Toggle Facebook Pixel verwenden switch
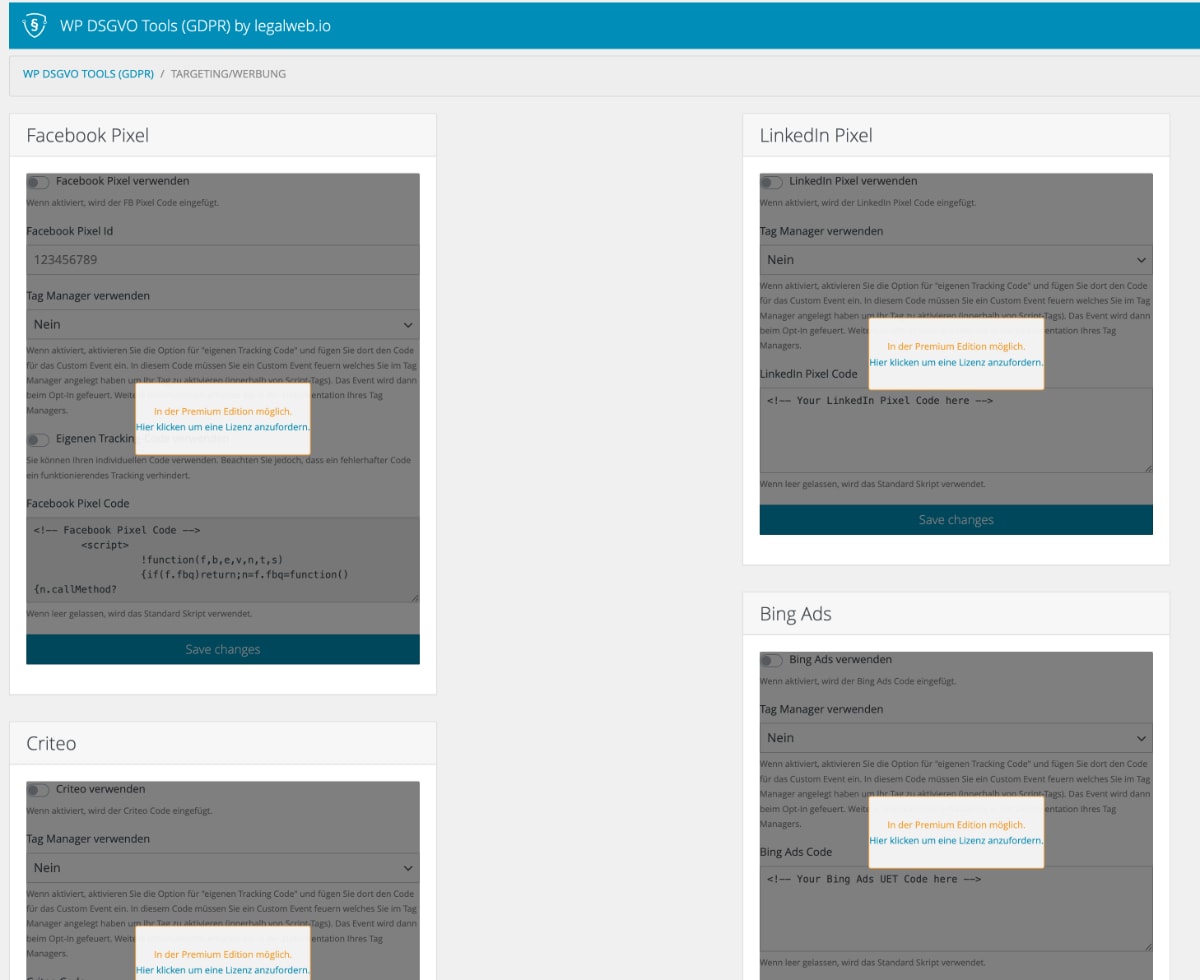The width and height of the screenshot is (1200, 980). (x=38, y=182)
